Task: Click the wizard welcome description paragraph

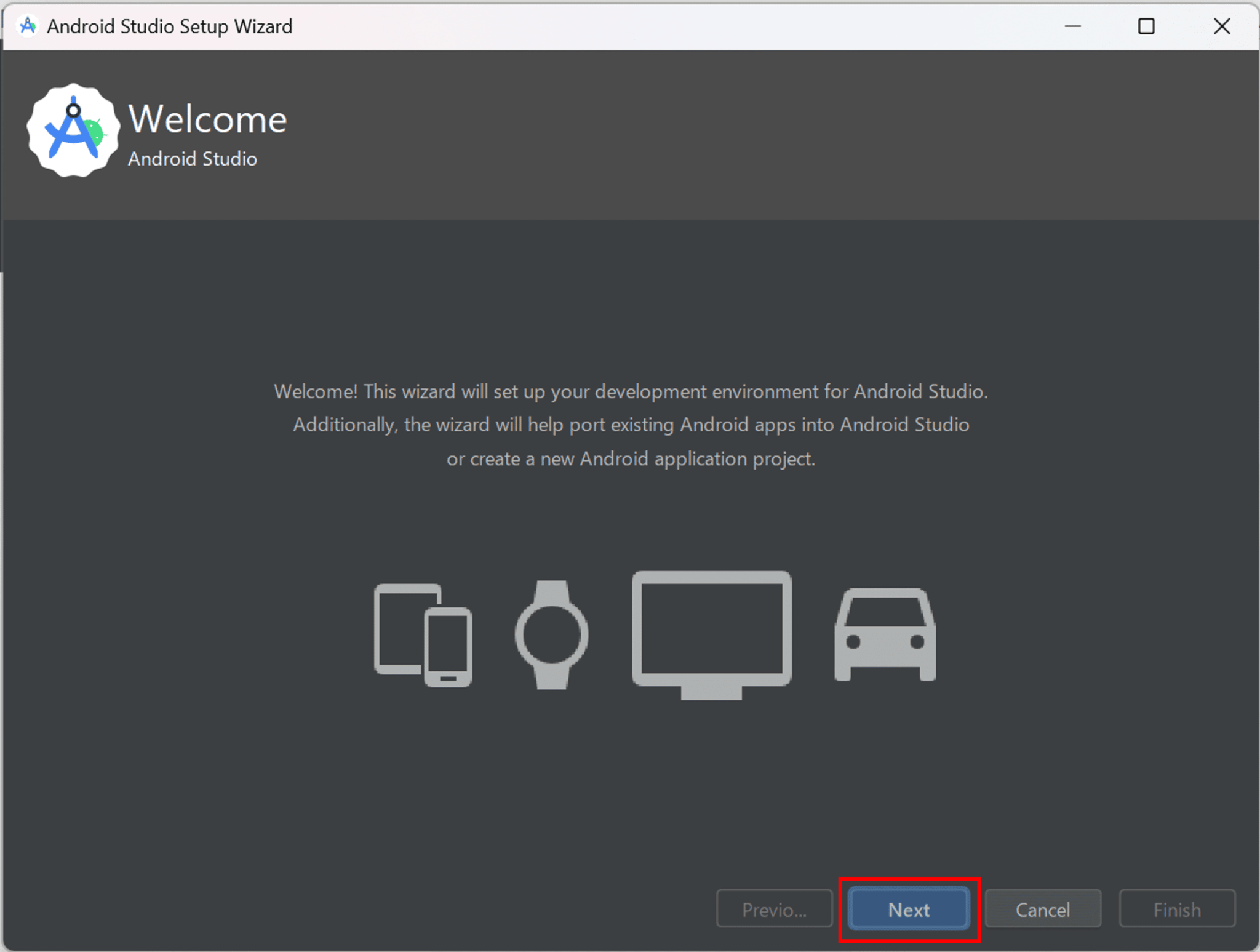Action: click(630, 425)
